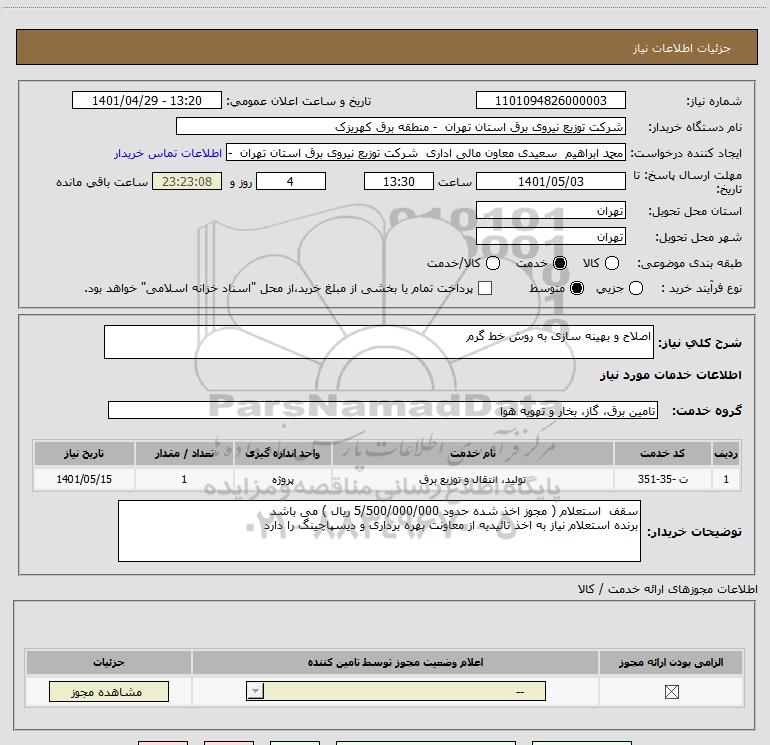Click the مشاهده مجوز button
The height and width of the screenshot is (745, 770).
click(109, 691)
